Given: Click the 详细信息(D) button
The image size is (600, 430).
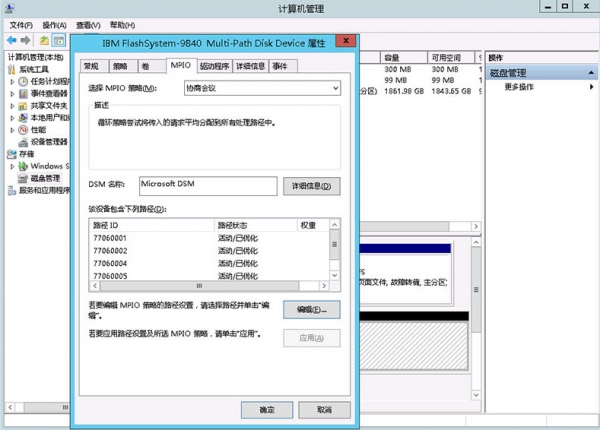Looking at the screenshot, I should click(x=311, y=186).
